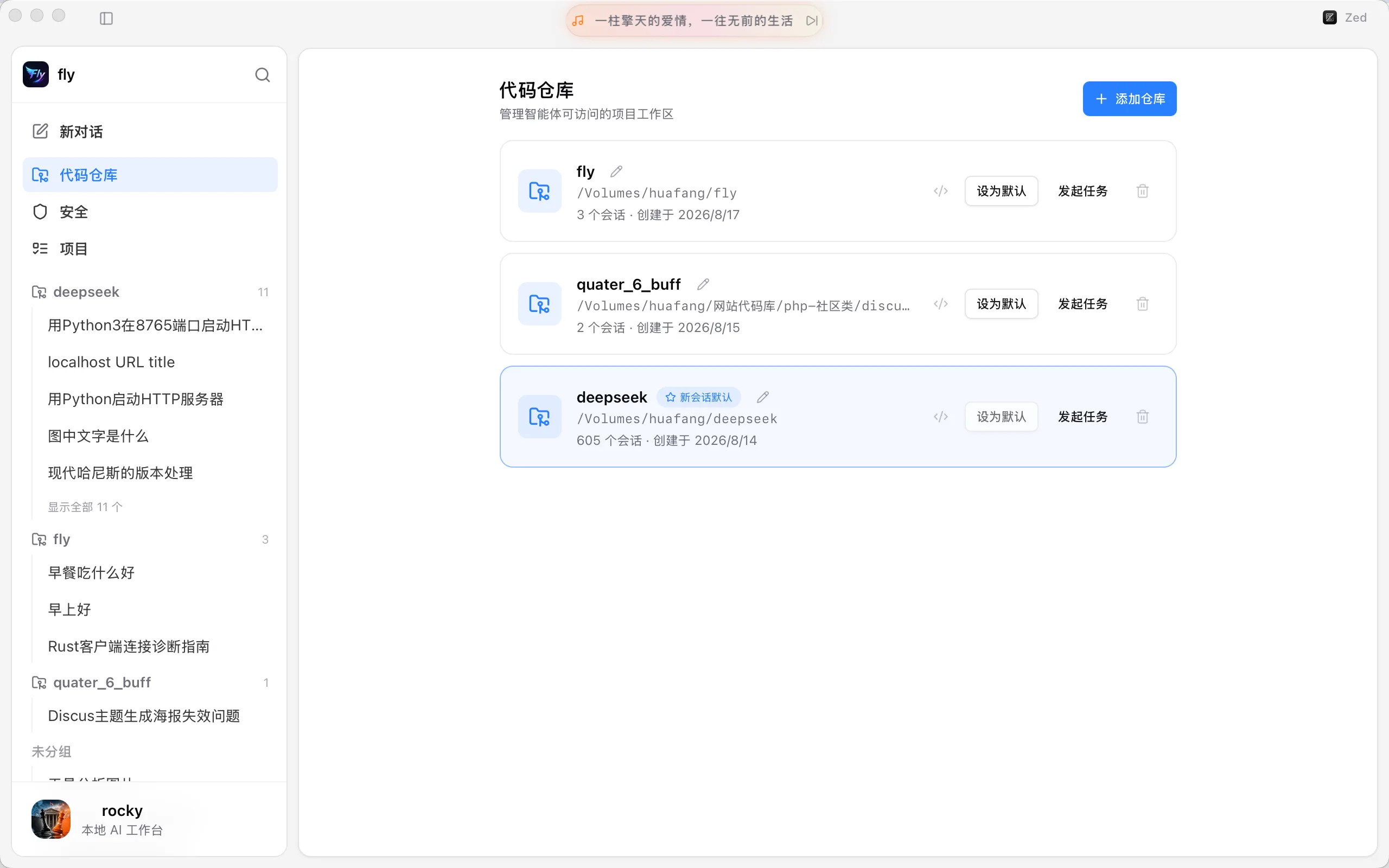
Task: Skip to next track in music banner
Action: click(812, 21)
